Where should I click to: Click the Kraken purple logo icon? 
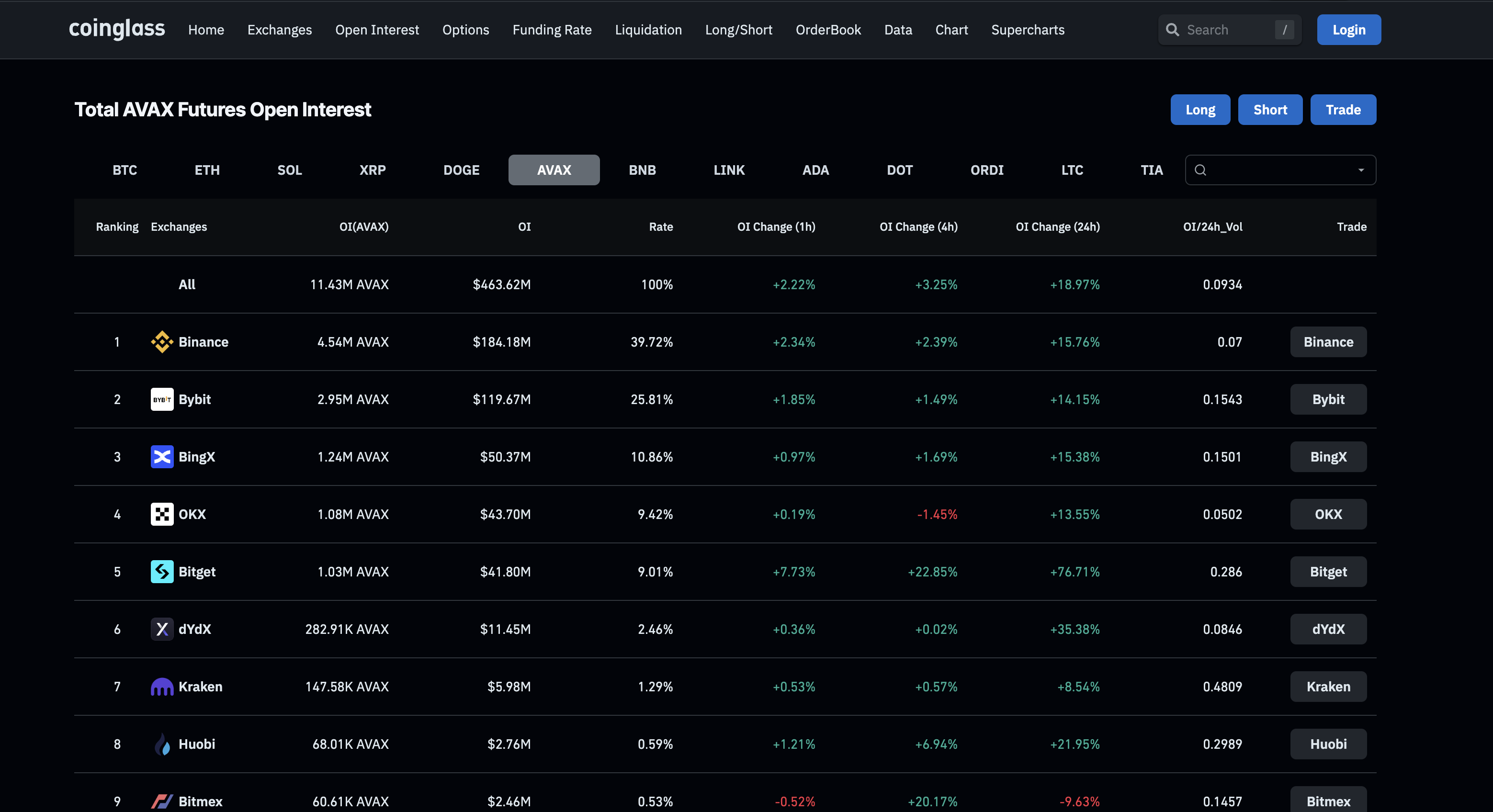pos(162,687)
